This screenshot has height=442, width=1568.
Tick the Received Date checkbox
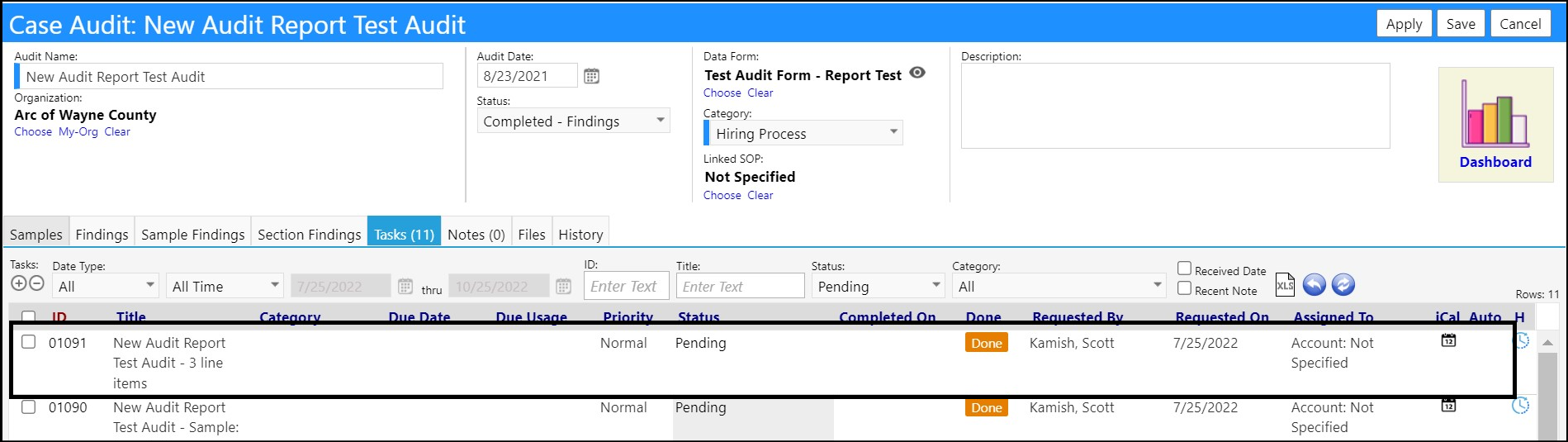[1184, 269]
